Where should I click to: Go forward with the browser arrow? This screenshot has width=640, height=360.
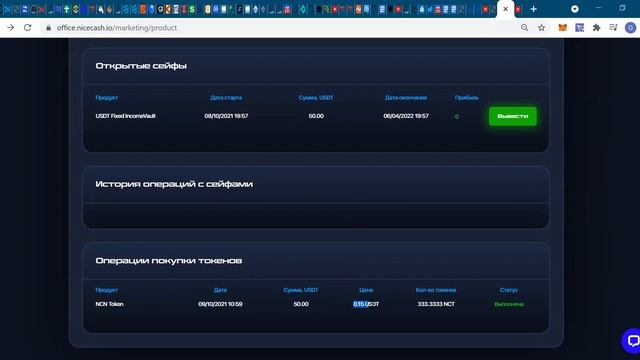pyautogui.click(x=11, y=28)
